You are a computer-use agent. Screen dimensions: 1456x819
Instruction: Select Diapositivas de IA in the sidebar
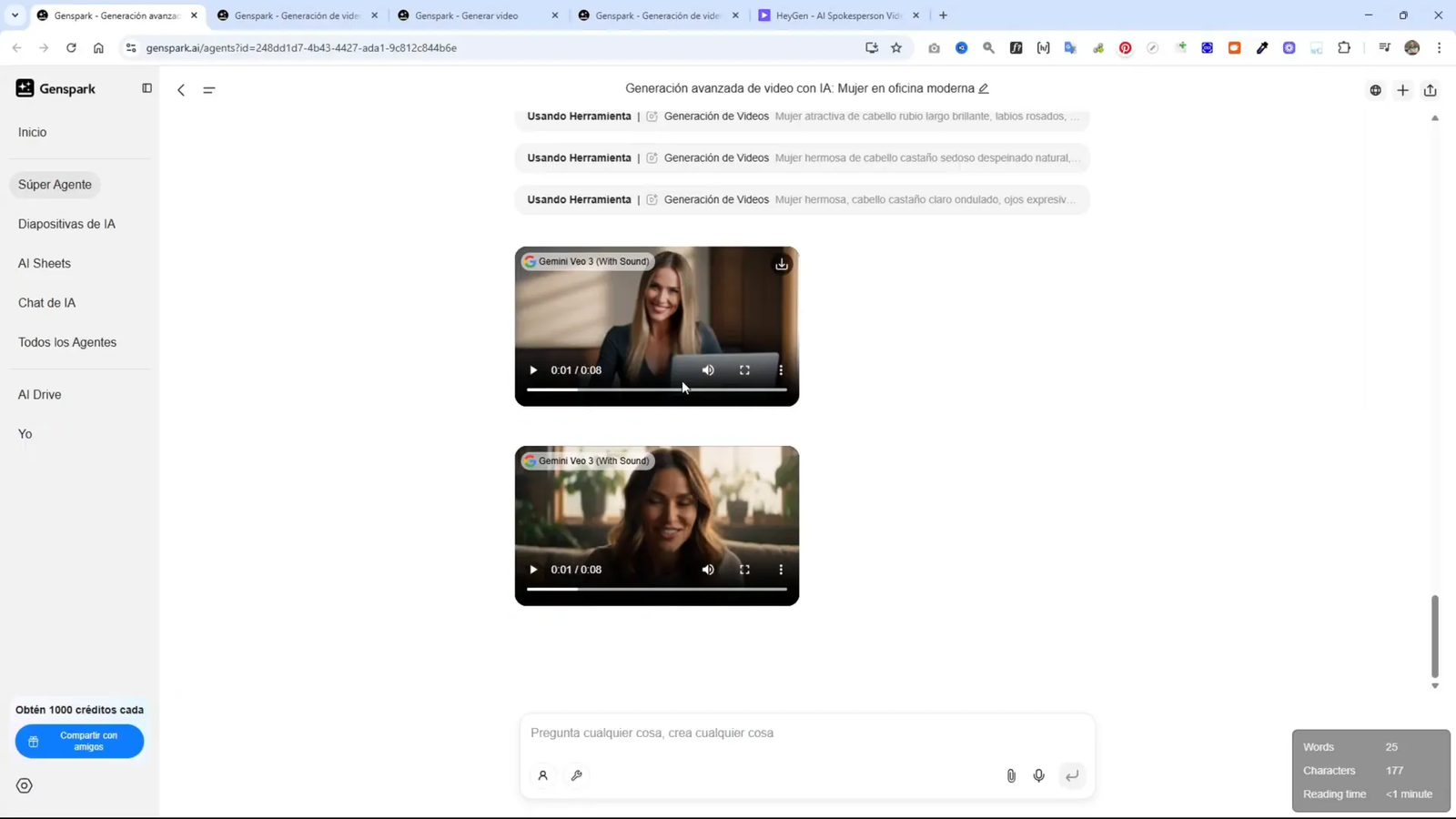coord(66,223)
